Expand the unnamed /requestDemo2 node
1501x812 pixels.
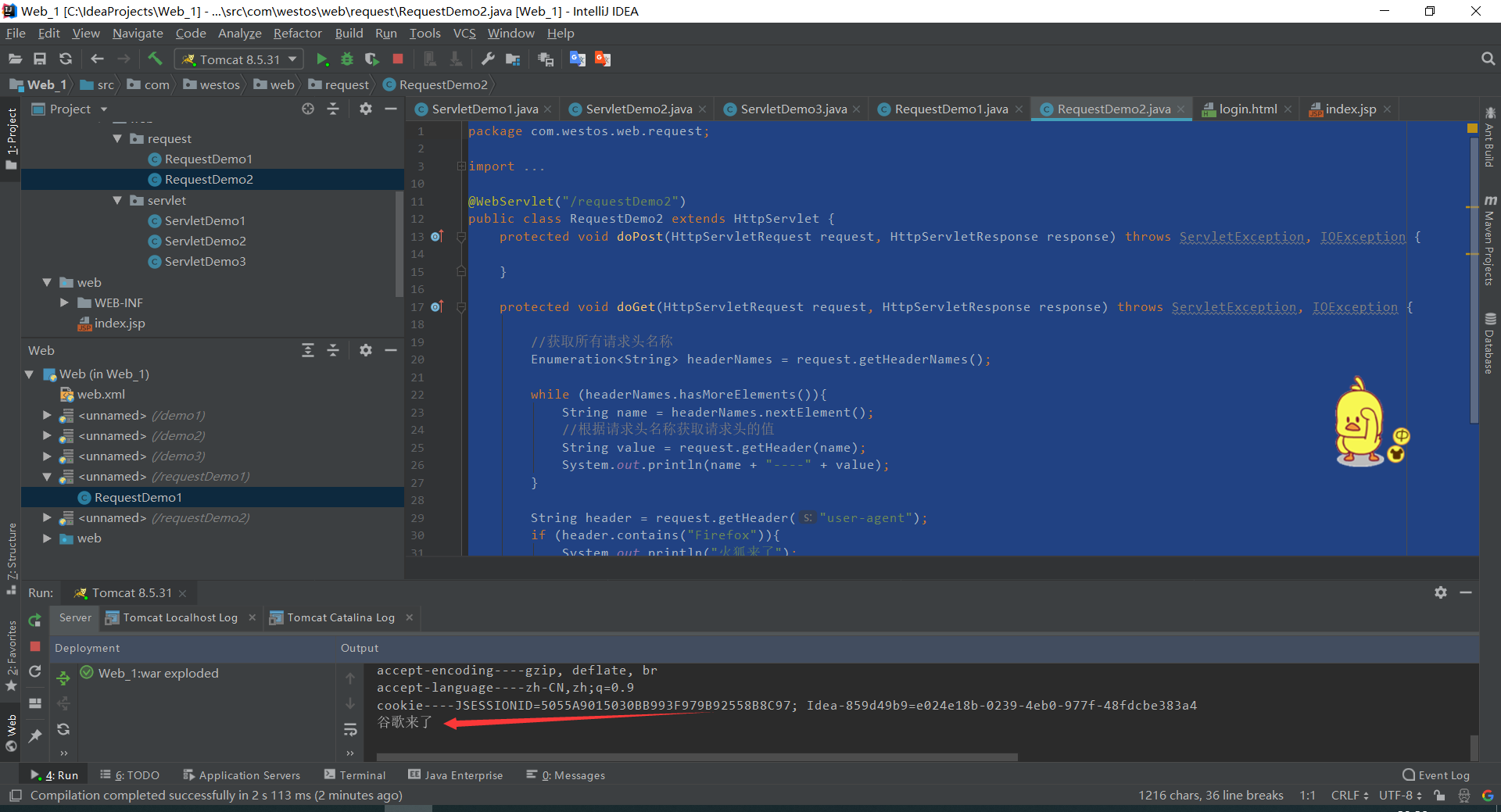click(47, 517)
